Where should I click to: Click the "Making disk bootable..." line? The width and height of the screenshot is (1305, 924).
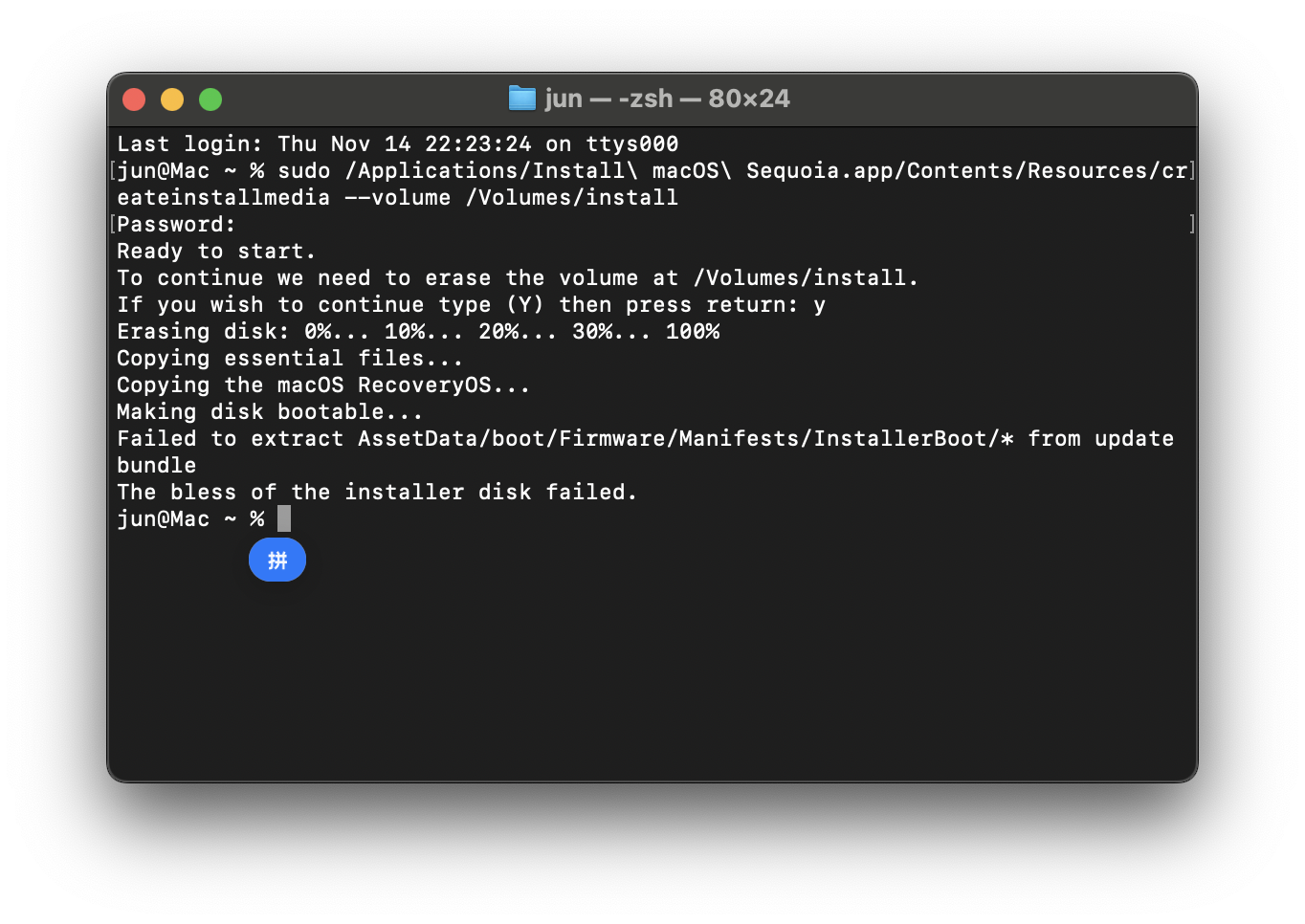coord(269,412)
